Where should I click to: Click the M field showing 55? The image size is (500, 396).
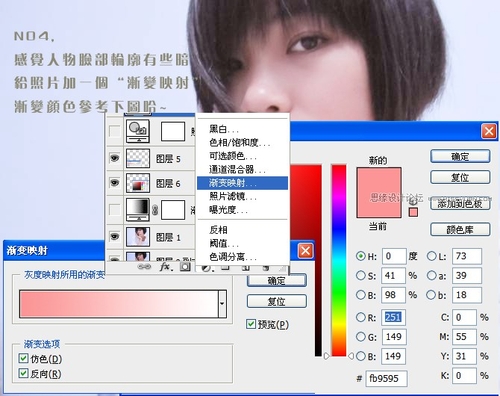coord(464,337)
